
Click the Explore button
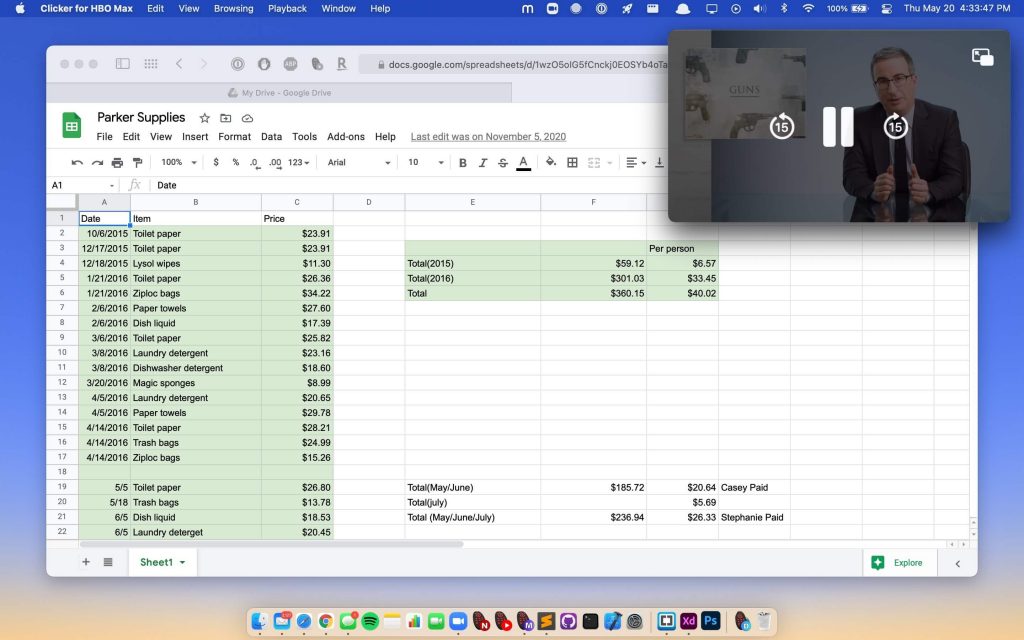click(x=898, y=563)
